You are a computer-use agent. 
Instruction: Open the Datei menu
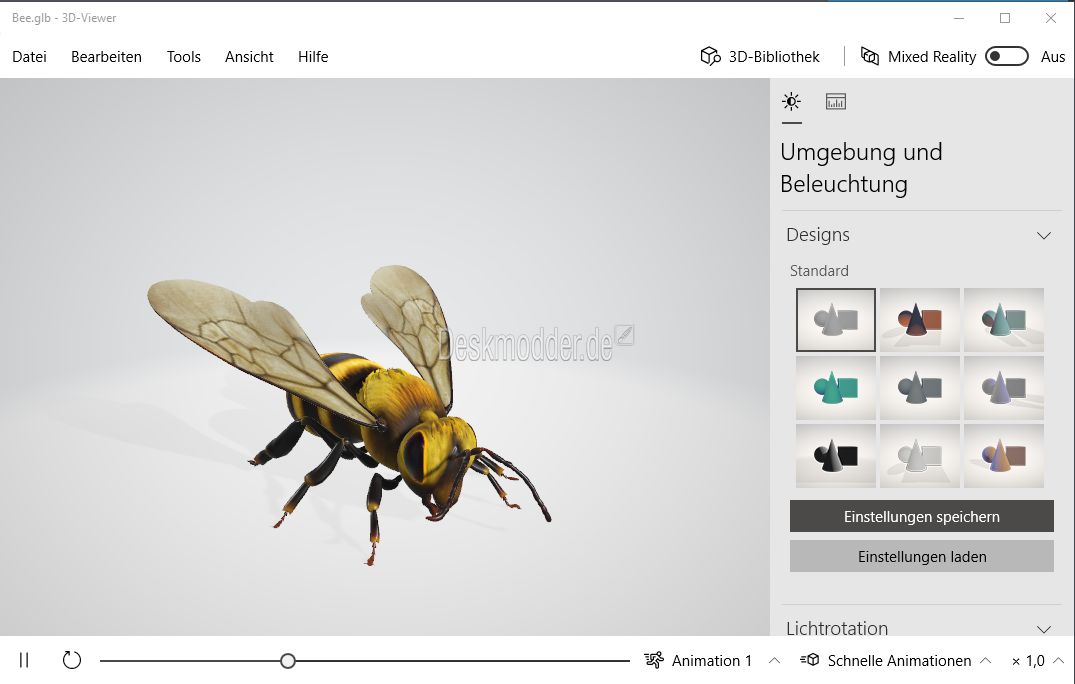29,57
